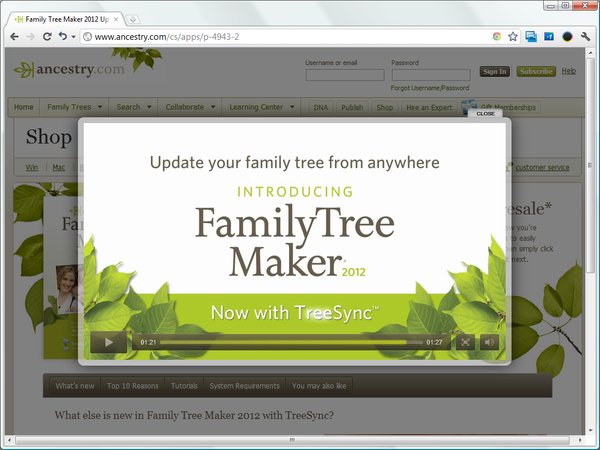
Task: Click the colorful circle icon in address bar
Action: pos(497,37)
